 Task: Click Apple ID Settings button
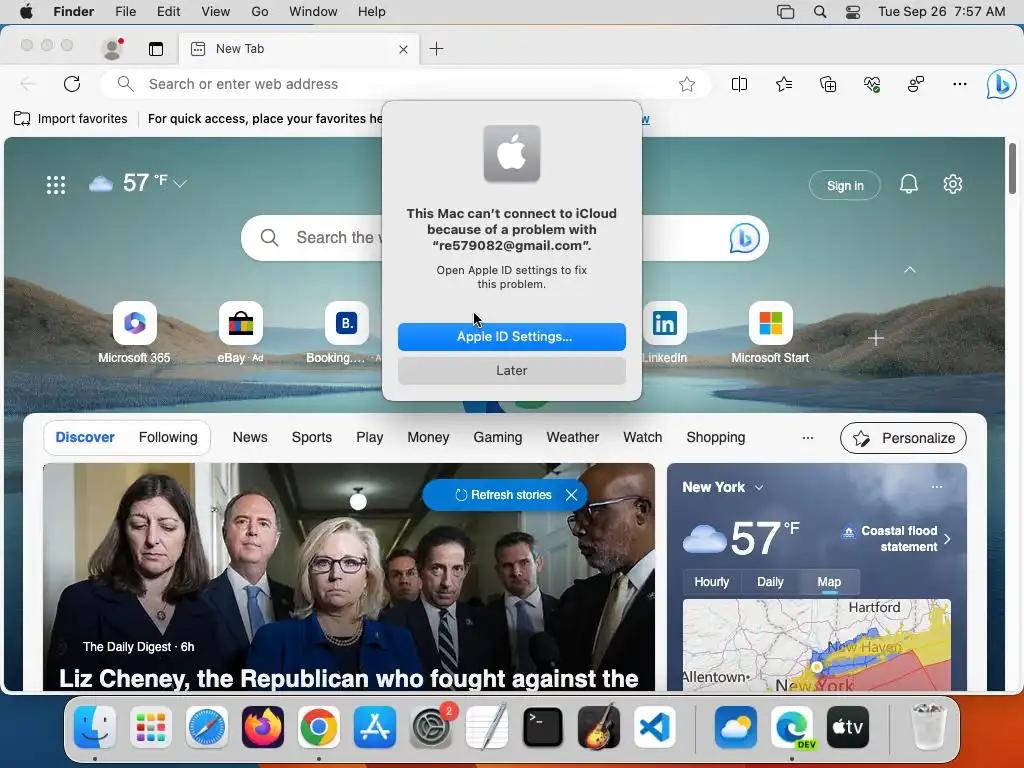(512, 336)
